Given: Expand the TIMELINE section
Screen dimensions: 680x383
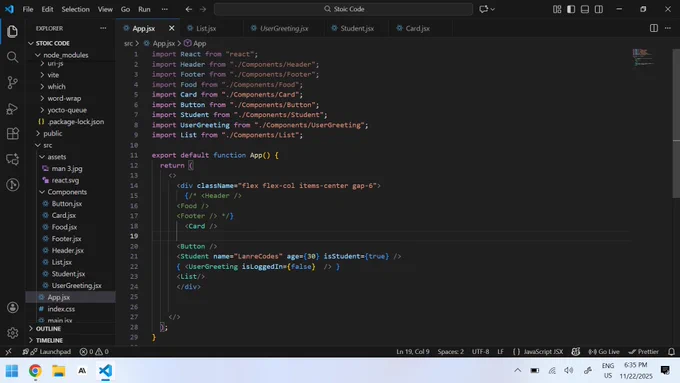Looking at the screenshot, I should [x=71, y=340].
